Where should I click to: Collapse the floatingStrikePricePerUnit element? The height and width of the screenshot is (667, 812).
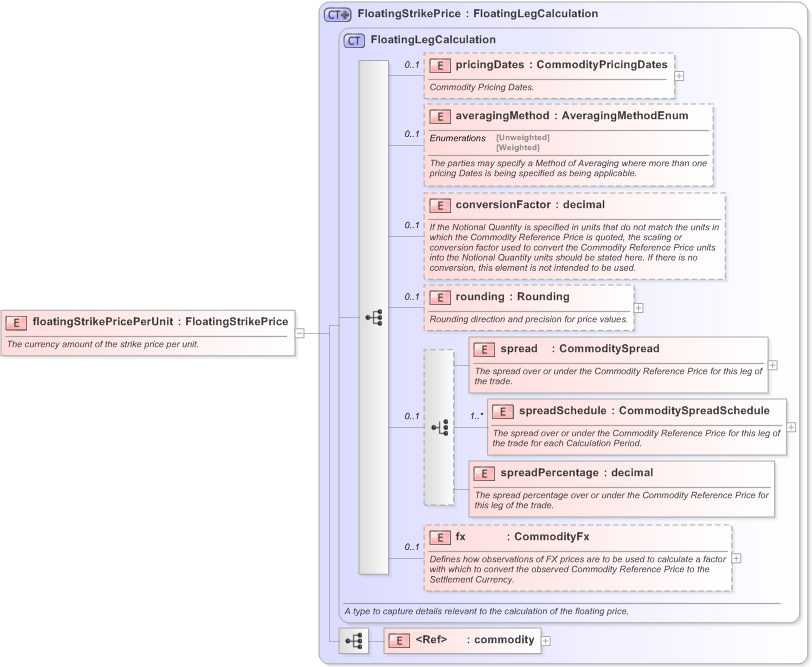299,333
